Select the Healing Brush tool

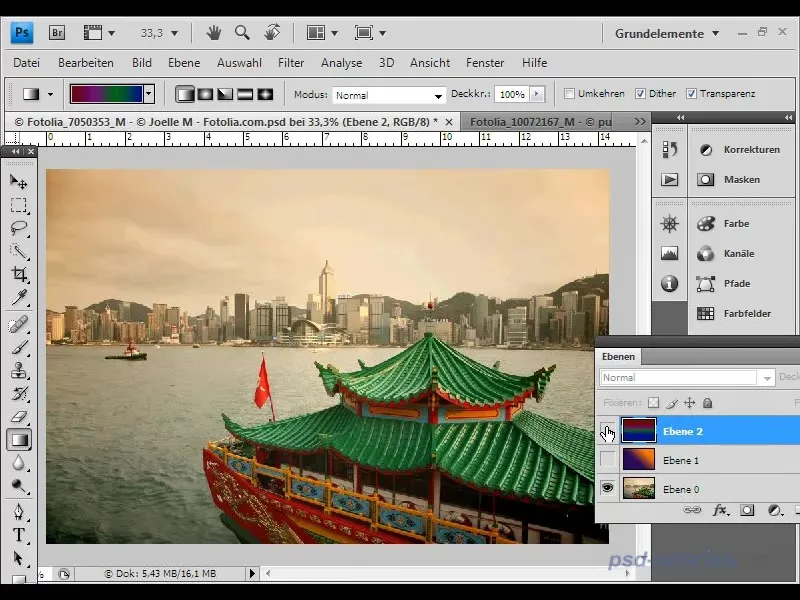coord(18,324)
